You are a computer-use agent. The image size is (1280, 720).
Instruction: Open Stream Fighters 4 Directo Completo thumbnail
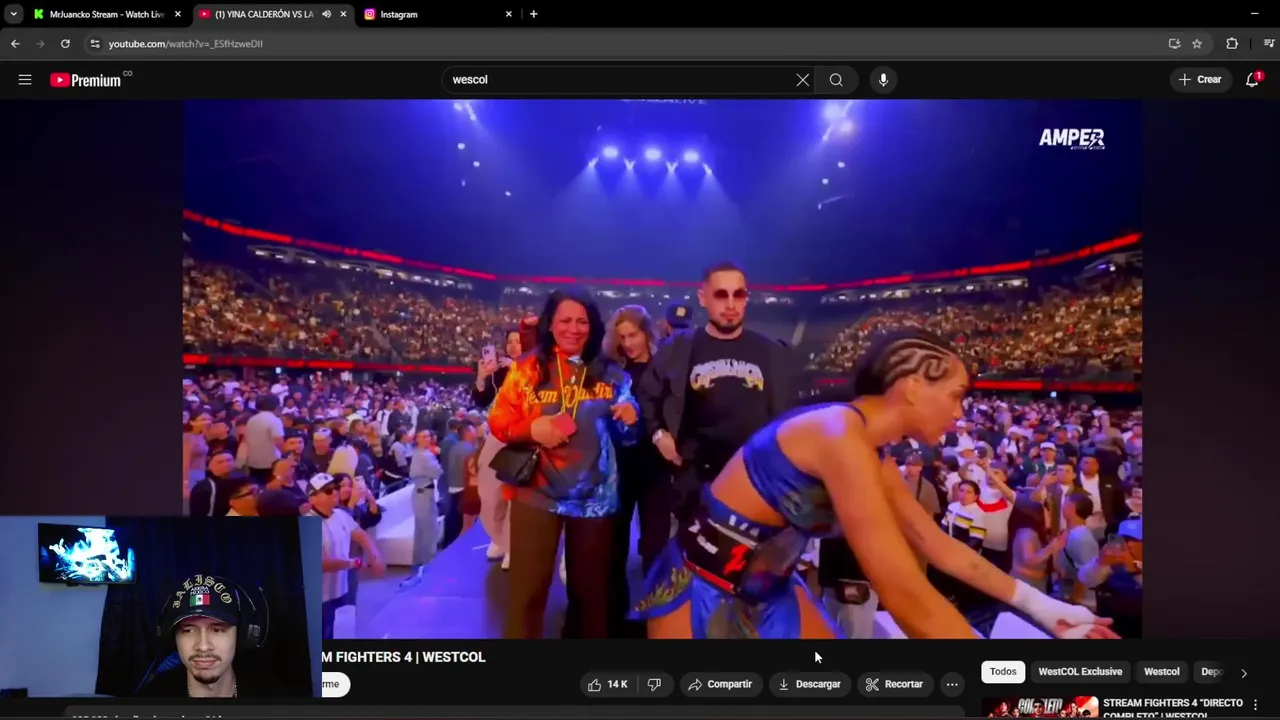click(1039, 708)
